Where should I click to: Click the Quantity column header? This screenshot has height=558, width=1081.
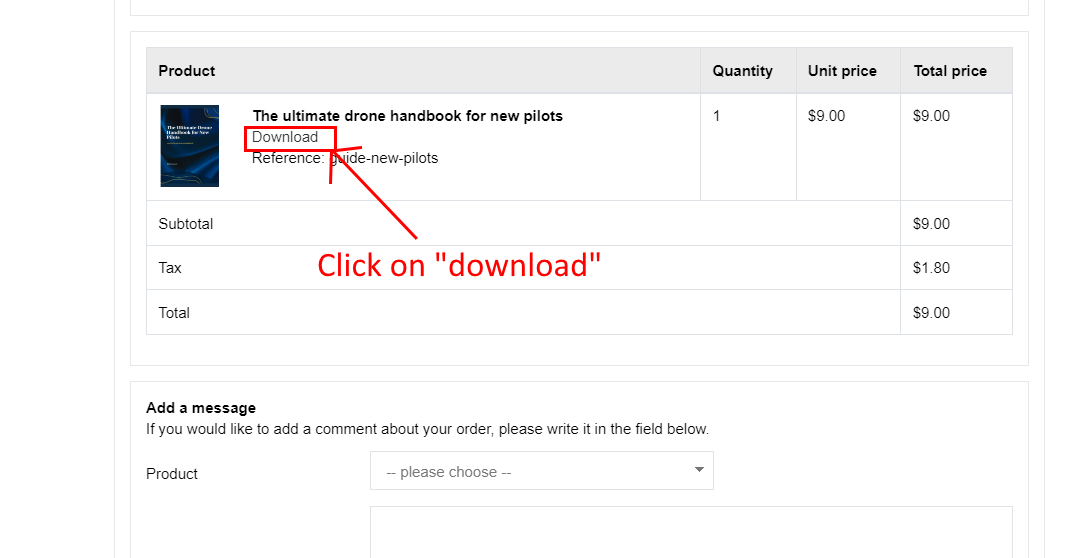tap(742, 71)
